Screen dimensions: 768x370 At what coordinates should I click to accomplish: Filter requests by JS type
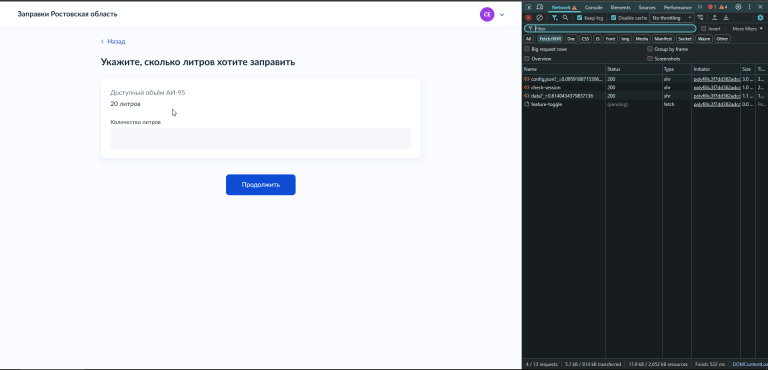click(598, 39)
